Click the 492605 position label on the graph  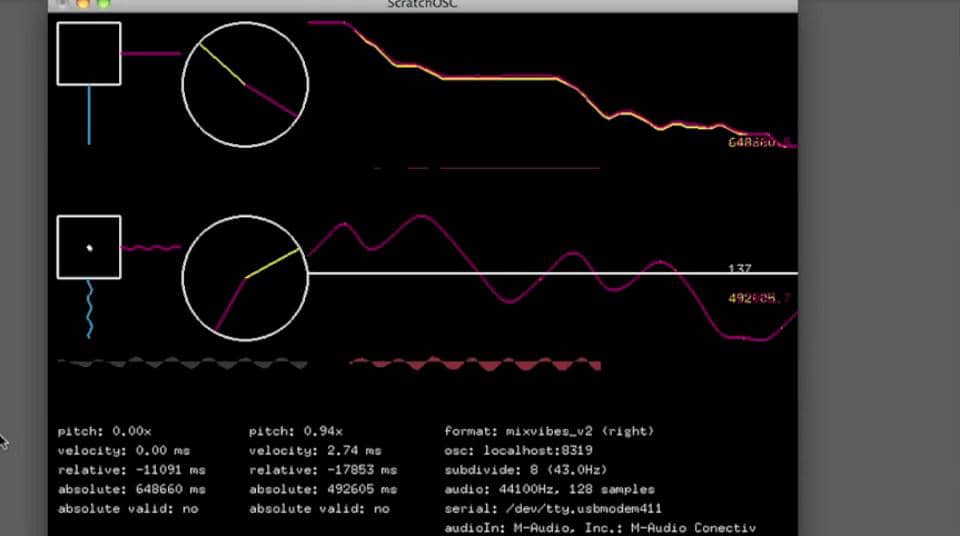click(759, 298)
